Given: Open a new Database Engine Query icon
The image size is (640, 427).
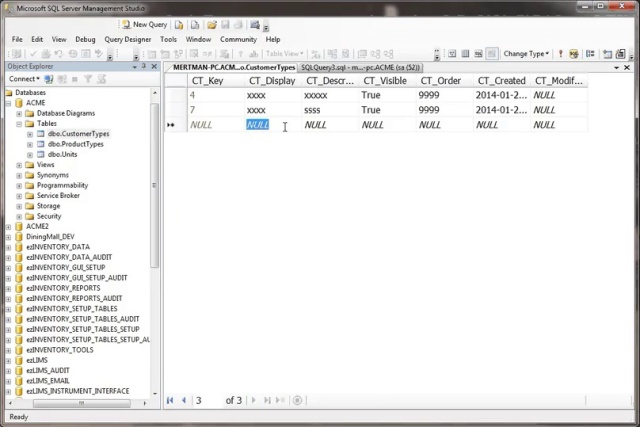Looking at the screenshot, I should pos(179,25).
